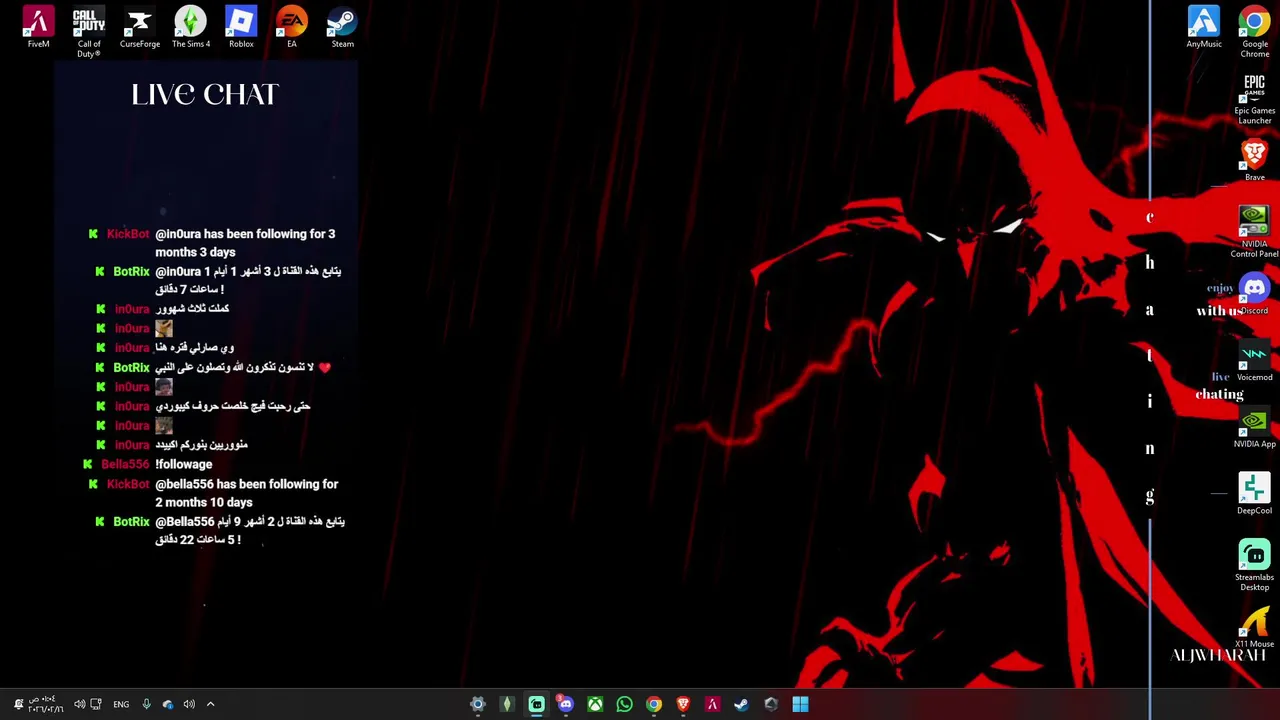Click the microphone tray icon
This screenshot has width=1280, height=720.
(x=146, y=704)
